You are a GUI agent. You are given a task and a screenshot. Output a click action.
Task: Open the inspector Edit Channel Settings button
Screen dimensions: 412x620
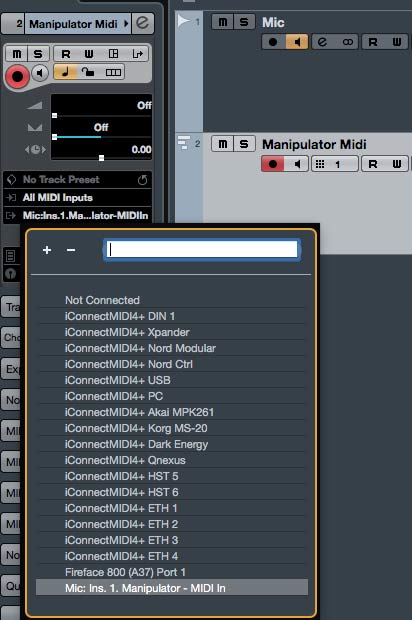143,23
